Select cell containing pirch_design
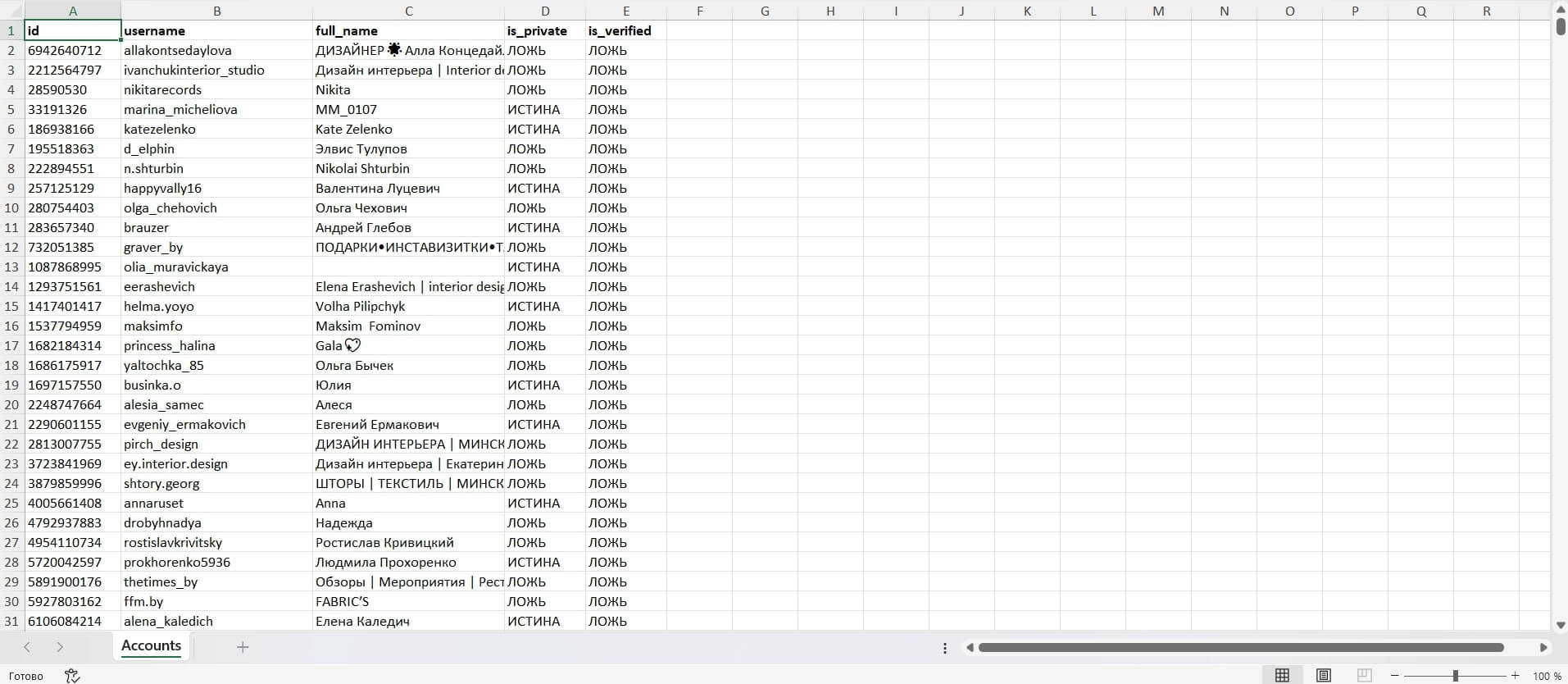The image size is (1568, 684). 216,444
